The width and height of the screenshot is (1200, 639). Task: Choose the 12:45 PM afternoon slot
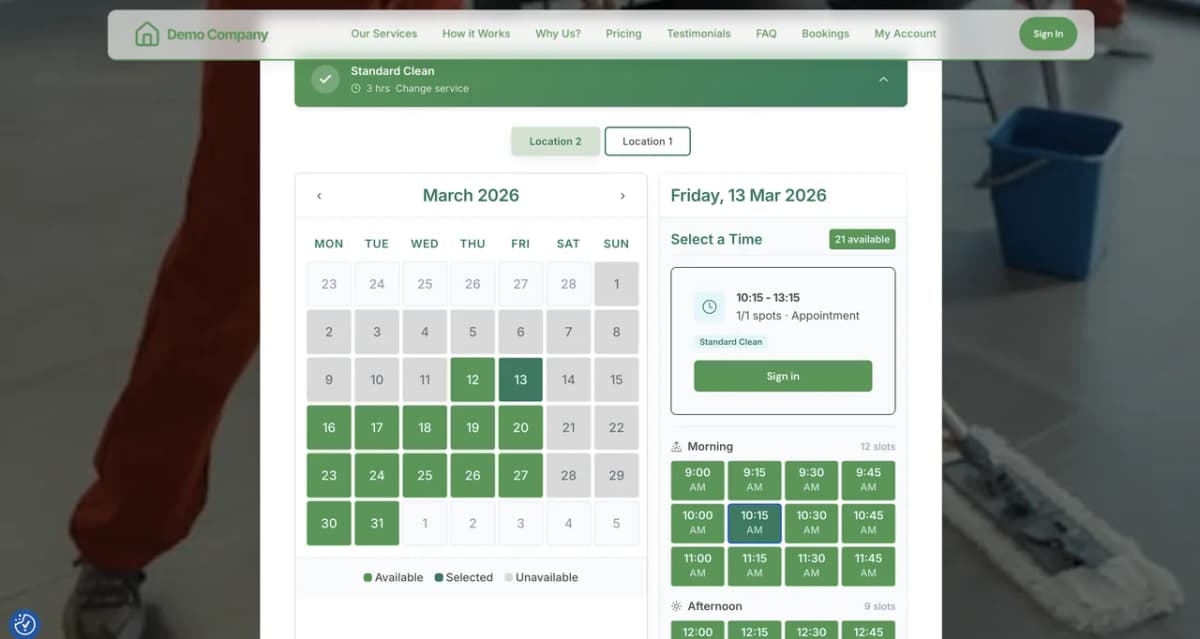tap(869, 631)
